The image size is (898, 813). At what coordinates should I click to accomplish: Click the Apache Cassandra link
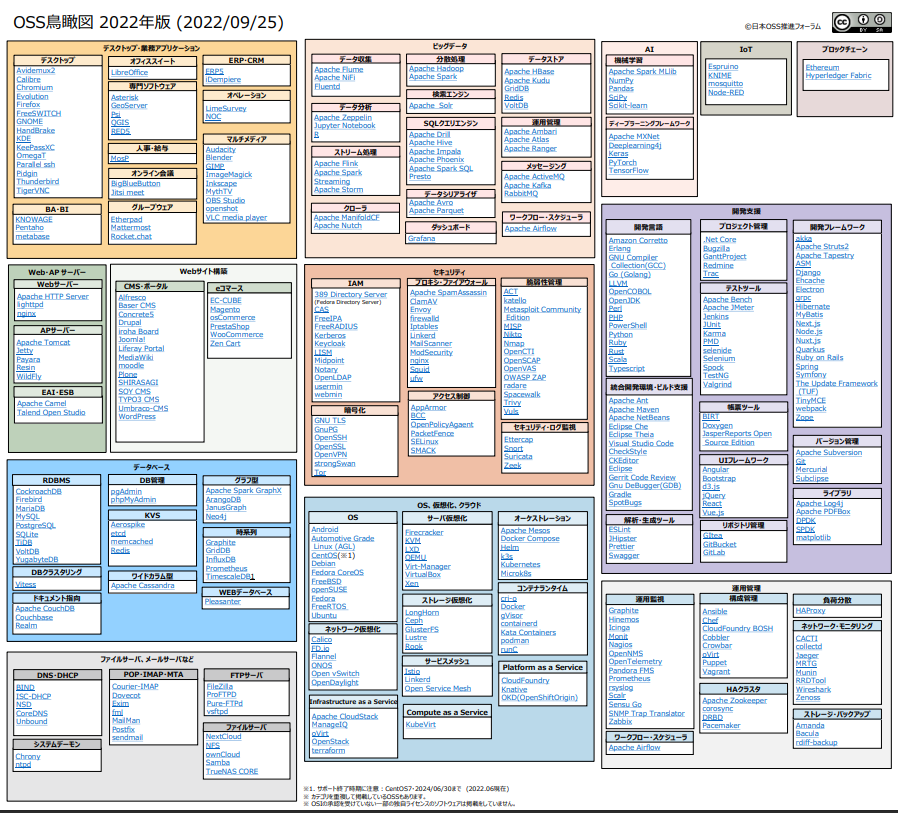tap(143, 586)
